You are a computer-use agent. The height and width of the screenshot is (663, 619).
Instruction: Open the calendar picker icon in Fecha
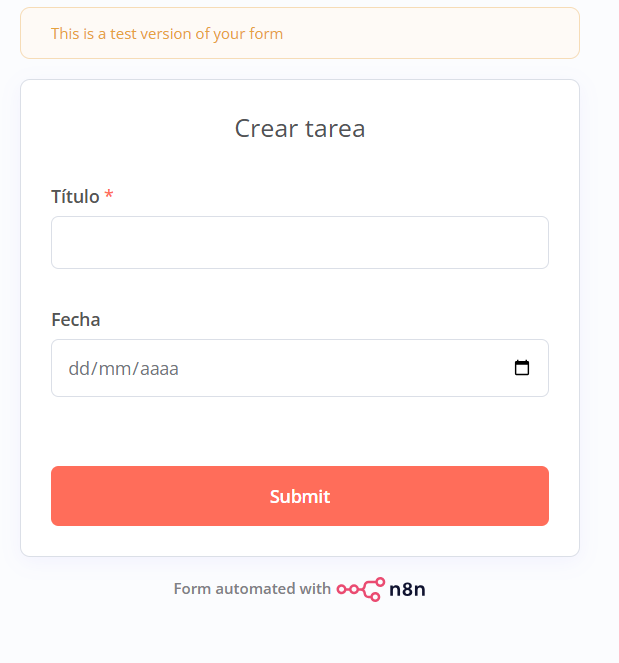coord(521,368)
